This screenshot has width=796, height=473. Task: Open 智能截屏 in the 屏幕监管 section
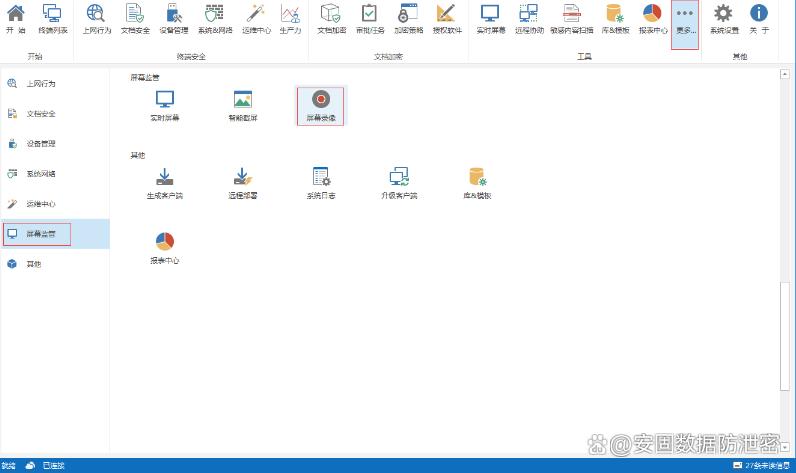click(242, 105)
